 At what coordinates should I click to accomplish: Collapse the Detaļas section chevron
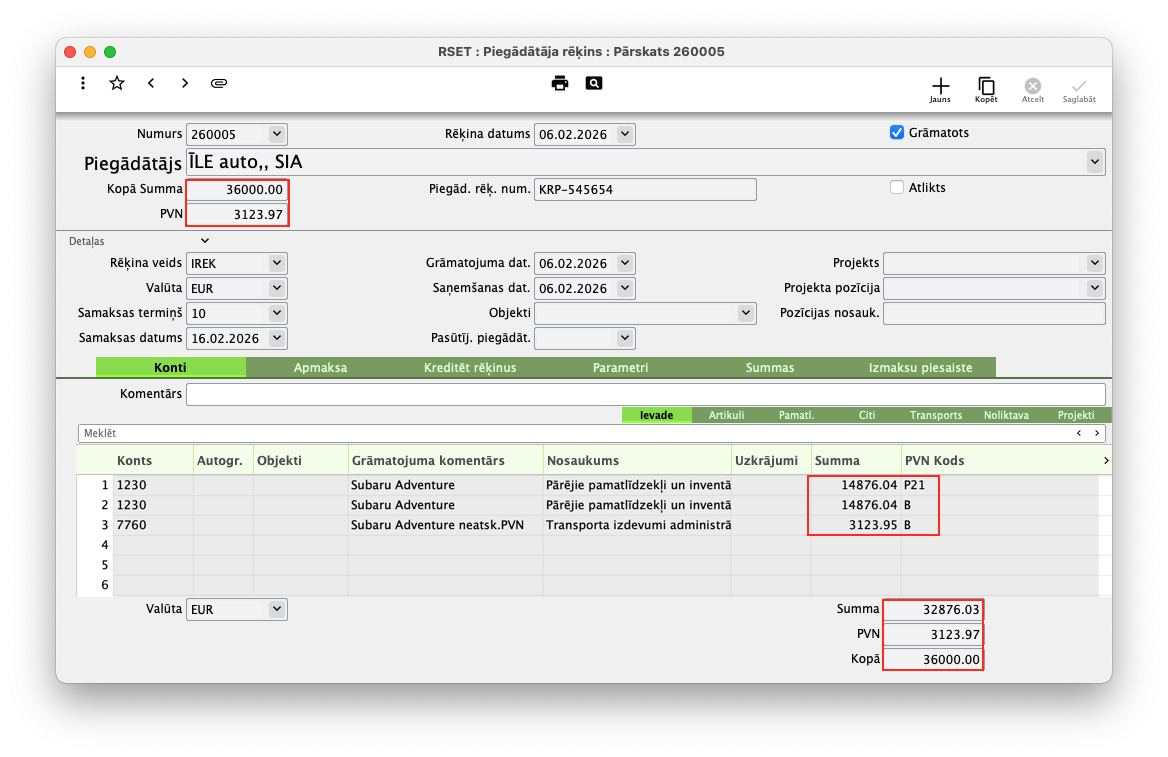(205, 241)
